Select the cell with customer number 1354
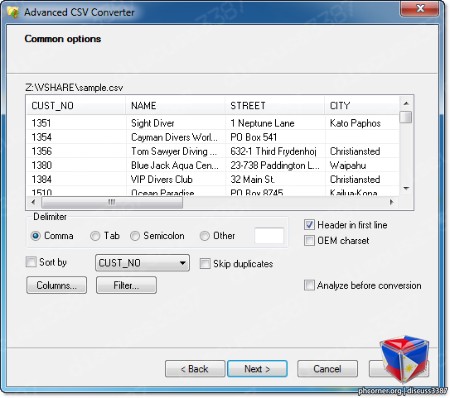 (x=76, y=137)
